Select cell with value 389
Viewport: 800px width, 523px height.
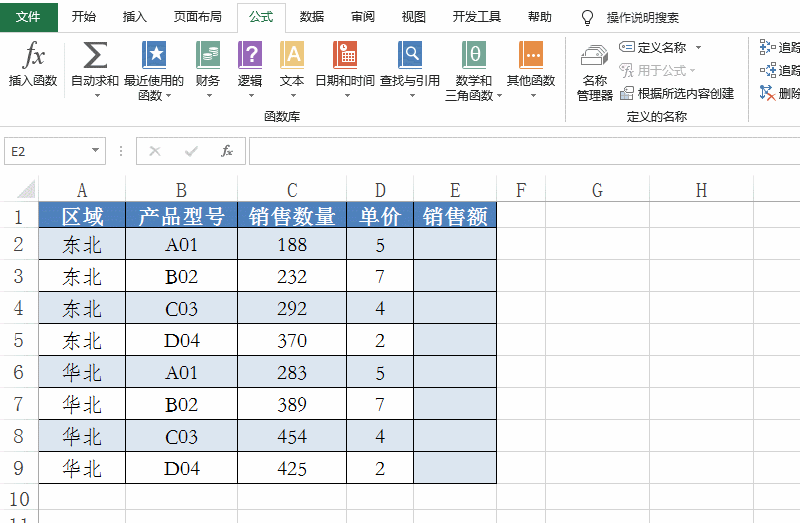coord(292,404)
